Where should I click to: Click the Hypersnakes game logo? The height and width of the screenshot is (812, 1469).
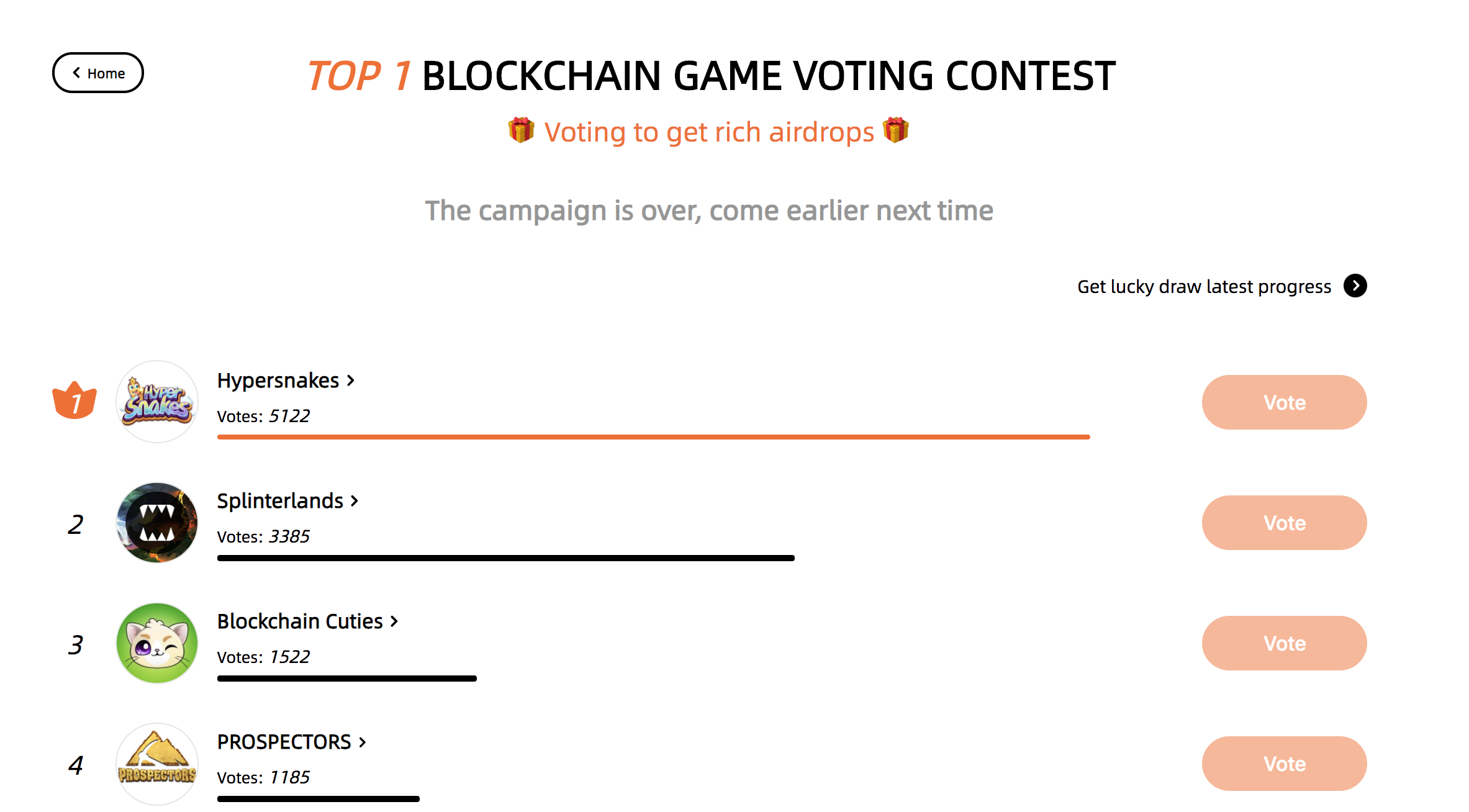coord(157,402)
